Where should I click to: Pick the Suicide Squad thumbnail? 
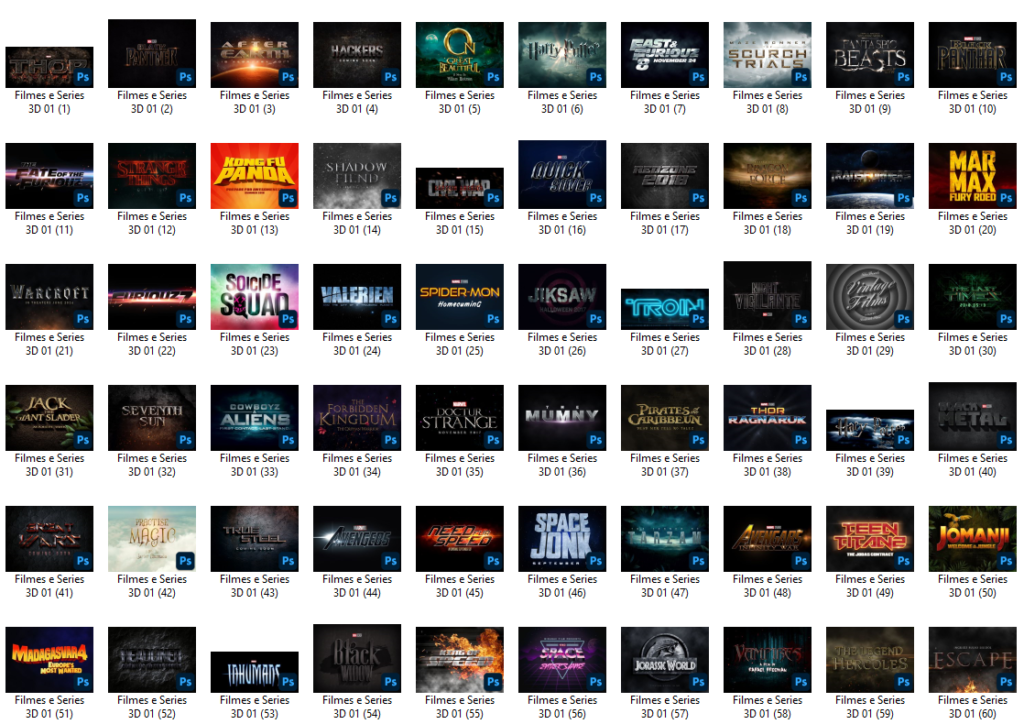(x=254, y=297)
